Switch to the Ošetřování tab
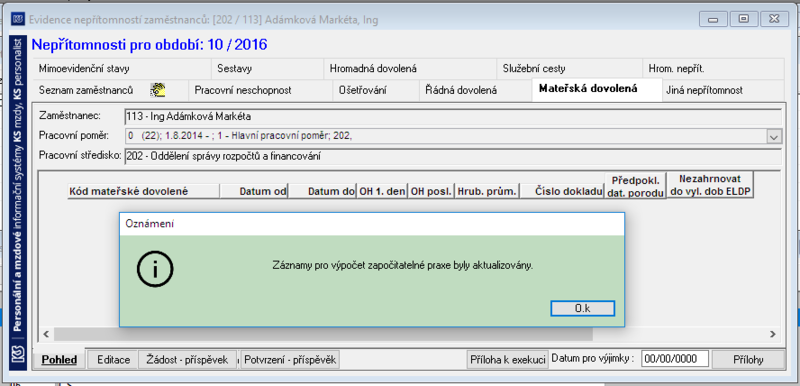Viewport: 800px width, 386px height. [376, 90]
